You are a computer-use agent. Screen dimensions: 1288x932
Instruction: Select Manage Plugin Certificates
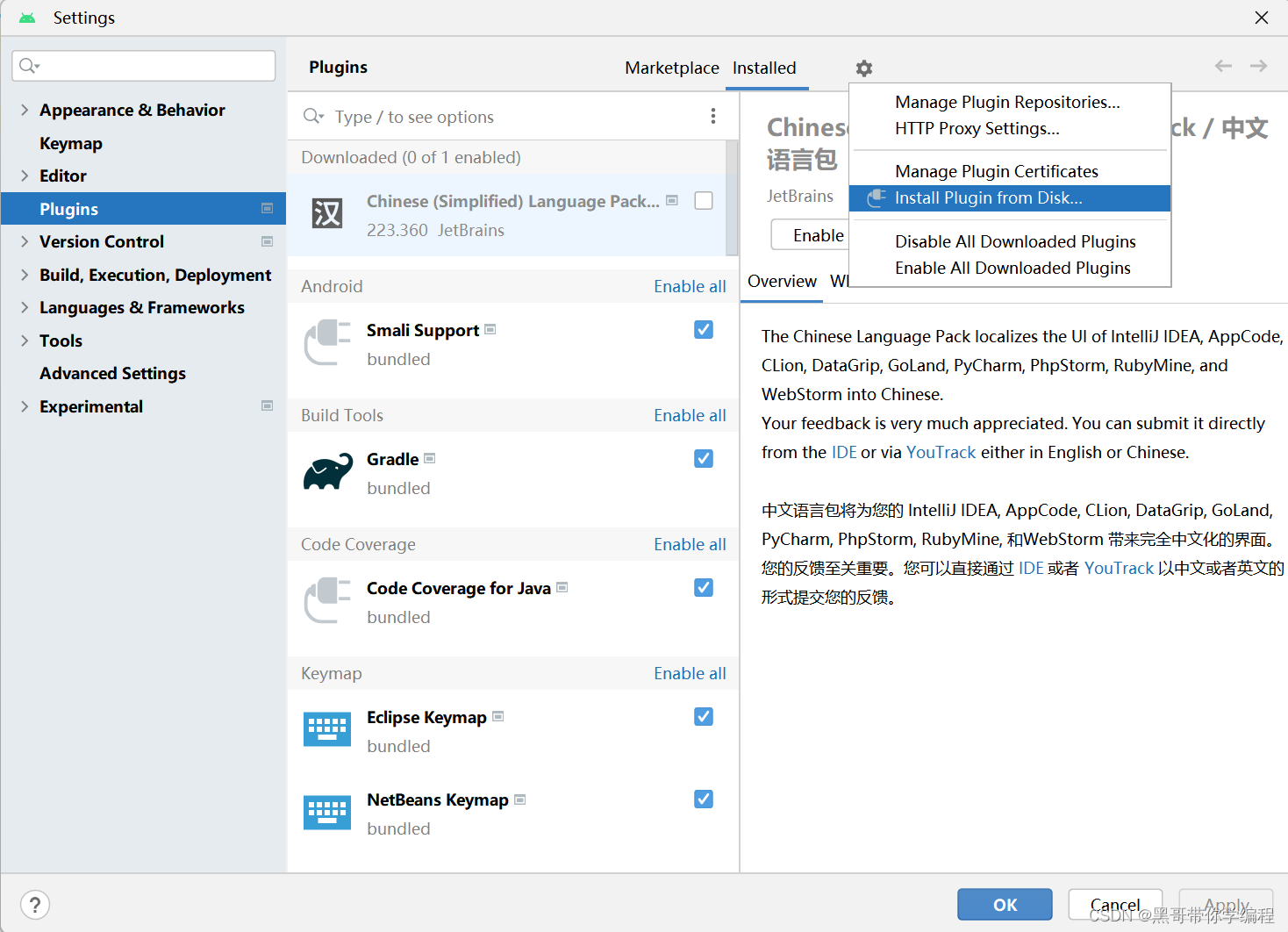point(1010,171)
